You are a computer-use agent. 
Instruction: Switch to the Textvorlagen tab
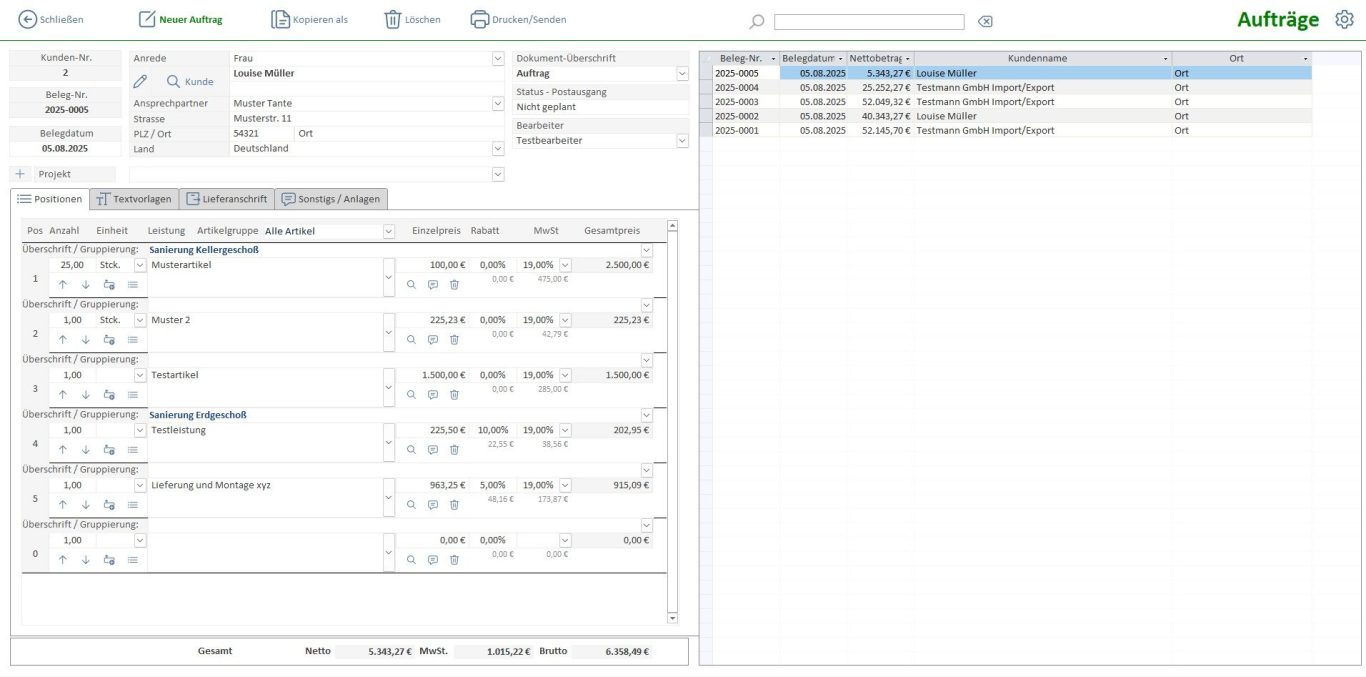pos(134,199)
